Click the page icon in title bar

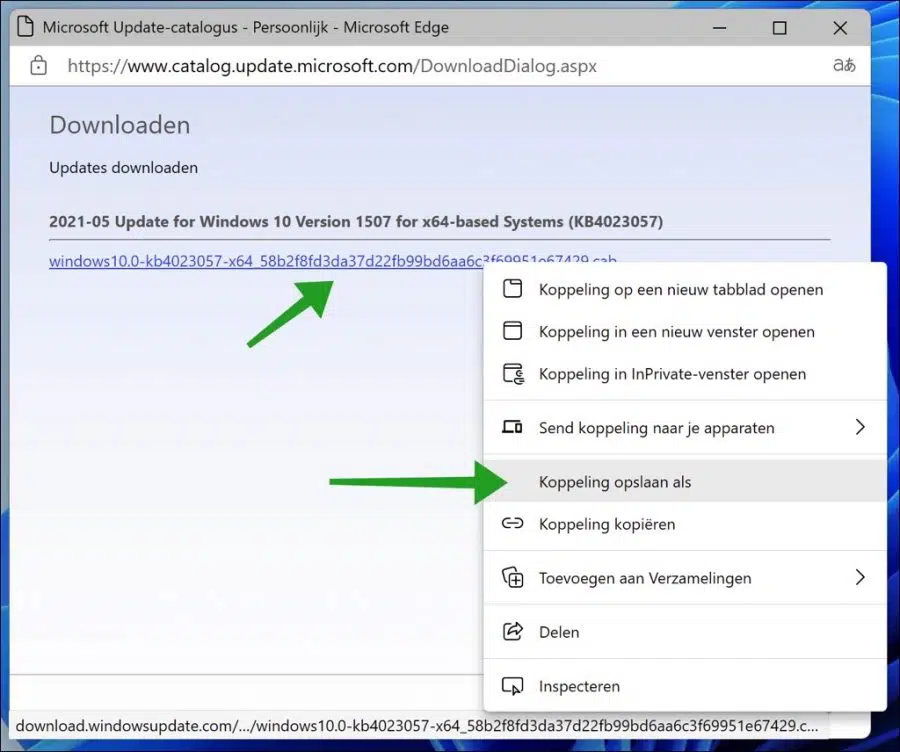(25, 27)
